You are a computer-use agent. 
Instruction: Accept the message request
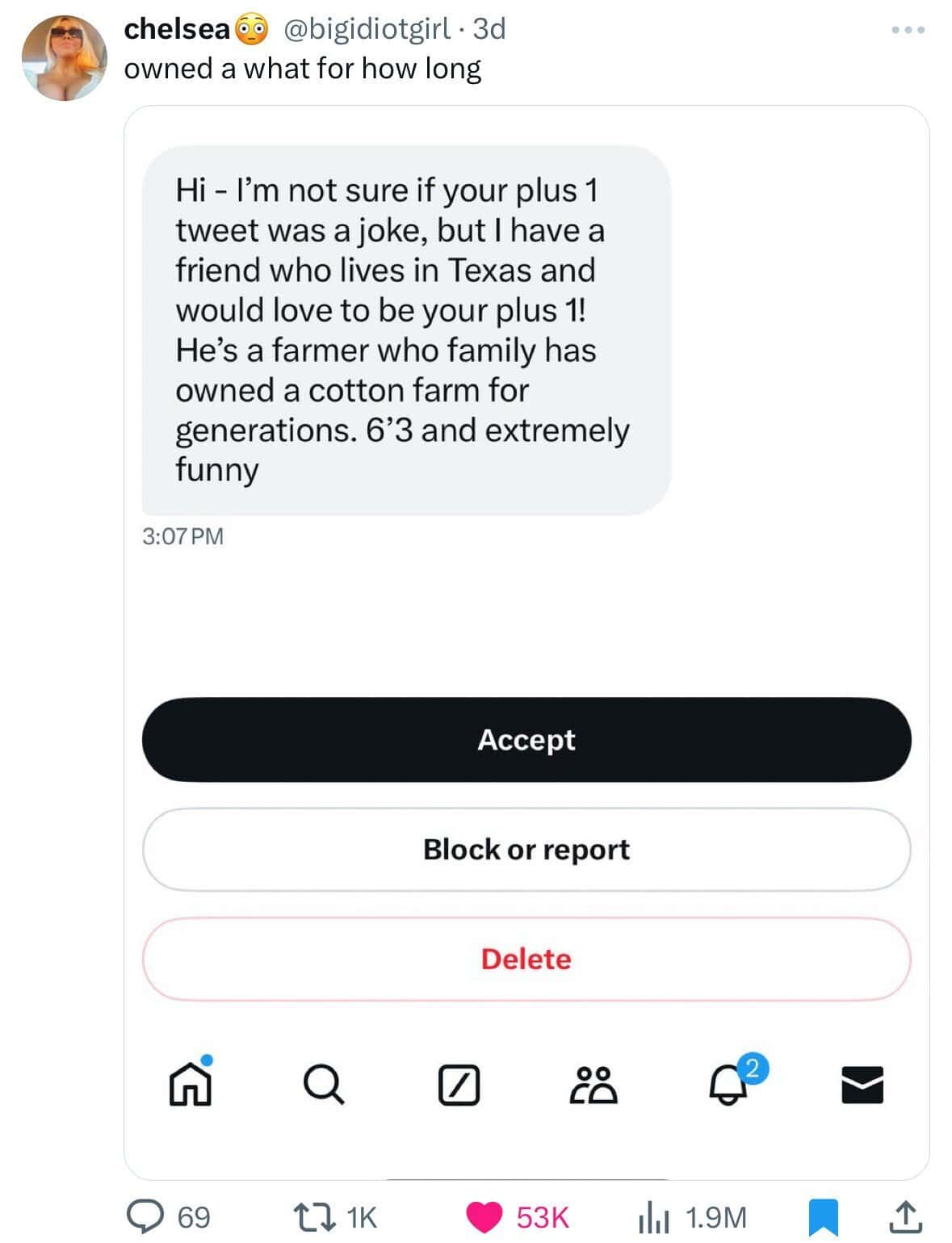point(526,740)
